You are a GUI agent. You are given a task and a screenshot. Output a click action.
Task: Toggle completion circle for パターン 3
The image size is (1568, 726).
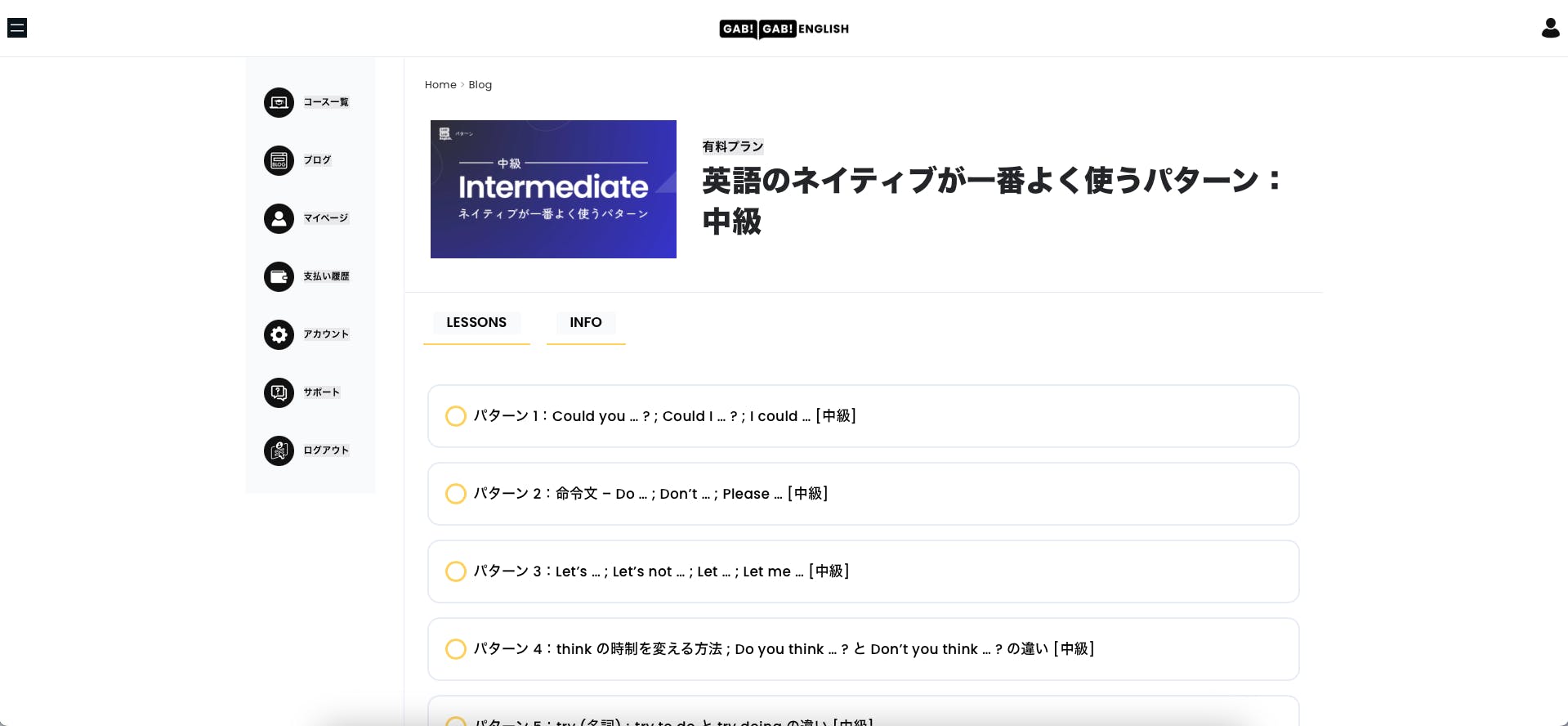tap(456, 571)
